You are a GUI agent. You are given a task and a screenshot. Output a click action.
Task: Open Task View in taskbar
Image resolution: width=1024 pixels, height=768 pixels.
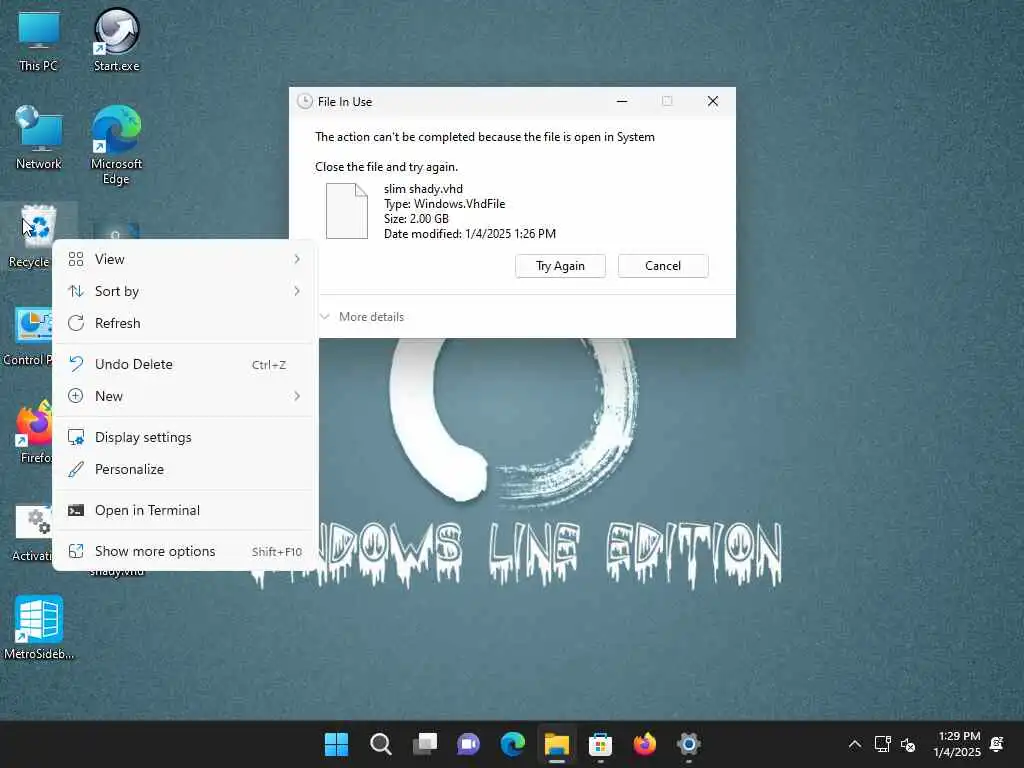tap(425, 744)
